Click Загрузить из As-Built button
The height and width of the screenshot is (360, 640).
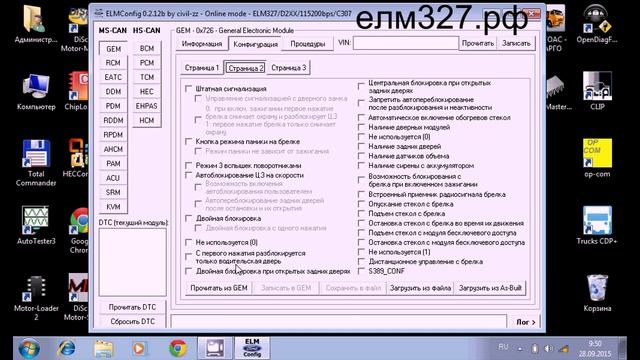coord(490,288)
